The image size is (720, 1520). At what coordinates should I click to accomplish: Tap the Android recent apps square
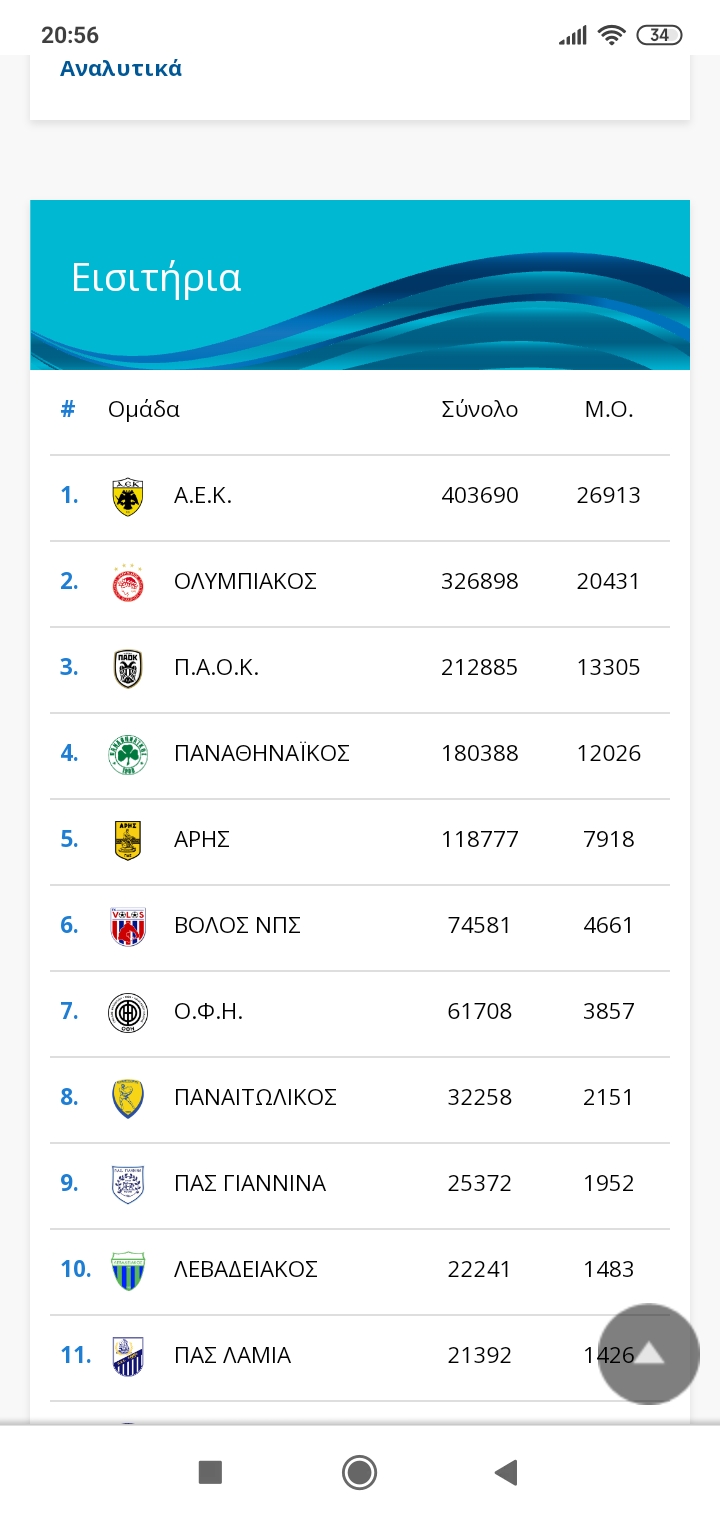point(210,1472)
